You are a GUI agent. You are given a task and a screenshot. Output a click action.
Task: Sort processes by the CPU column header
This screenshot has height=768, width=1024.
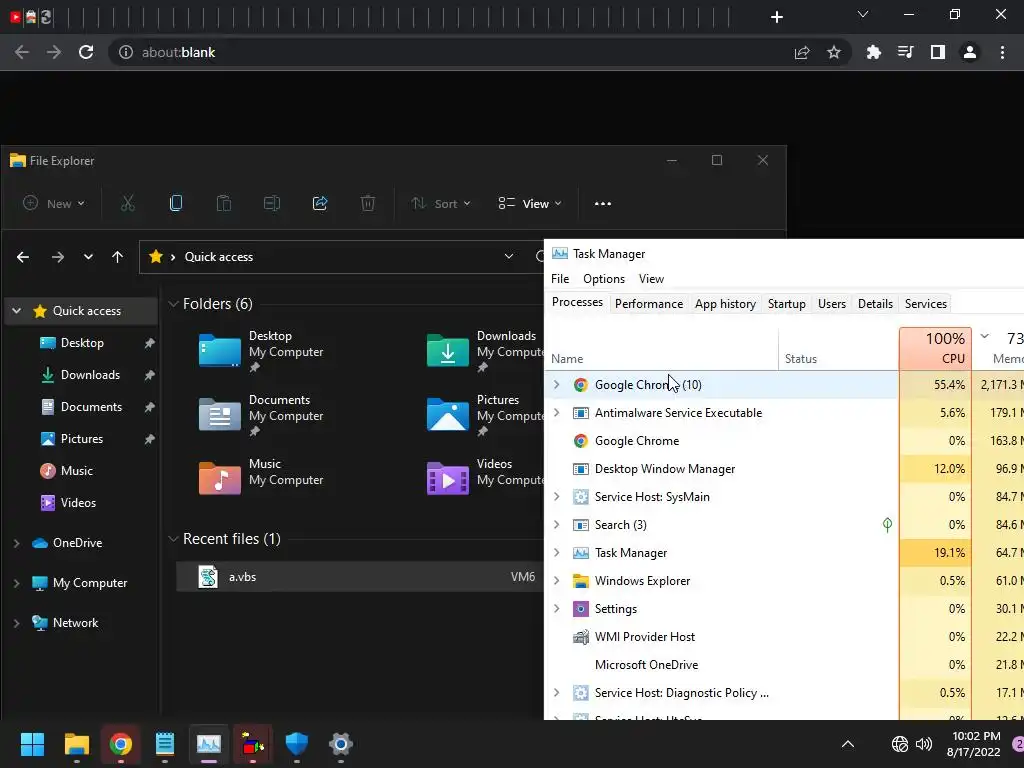[936, 349]
